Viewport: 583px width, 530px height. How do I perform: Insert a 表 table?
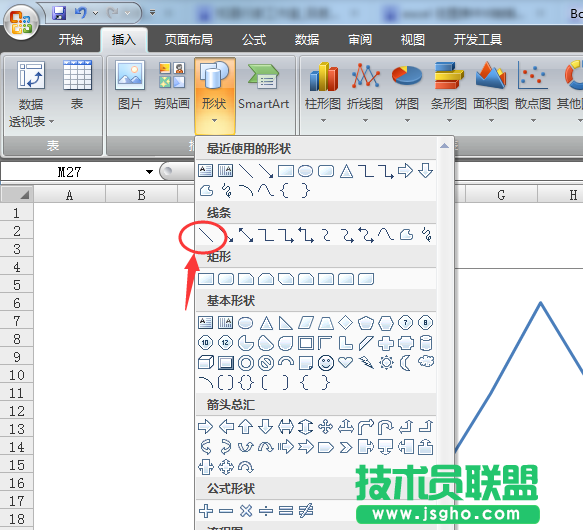coord(77,85)
